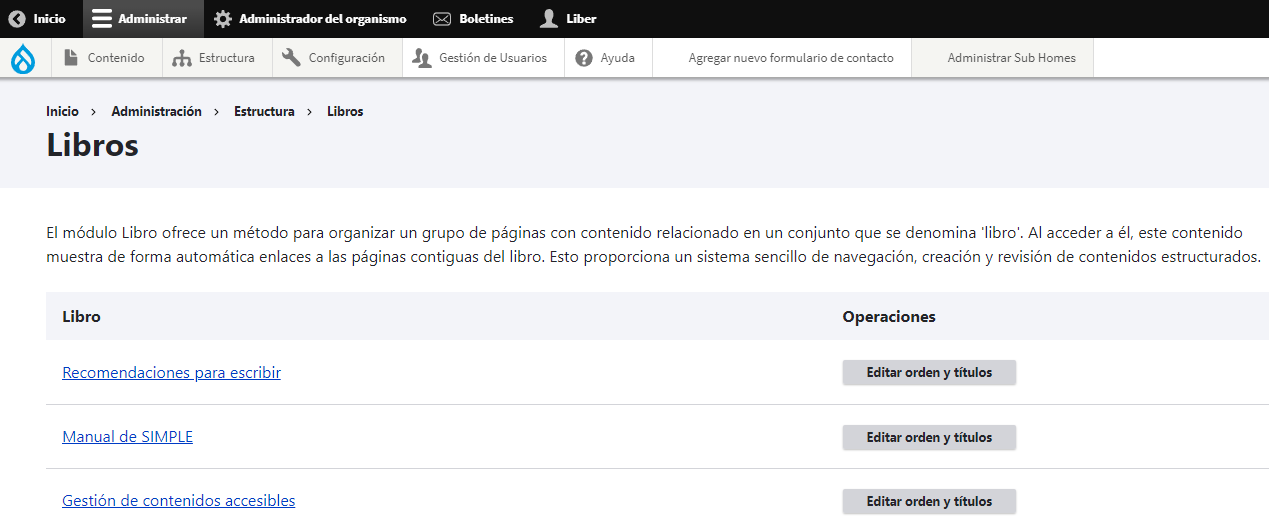Open the Administrar Sub Homes menu item
The image size is (1269, 530).
[x=1012, y=58]
